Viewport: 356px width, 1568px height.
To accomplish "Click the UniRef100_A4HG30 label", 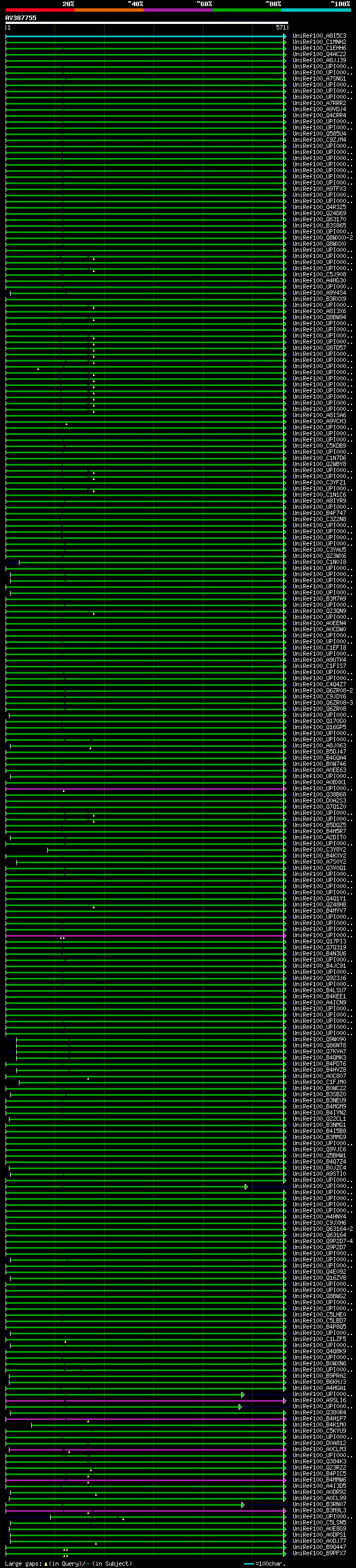I will click(x=319, y=280).
